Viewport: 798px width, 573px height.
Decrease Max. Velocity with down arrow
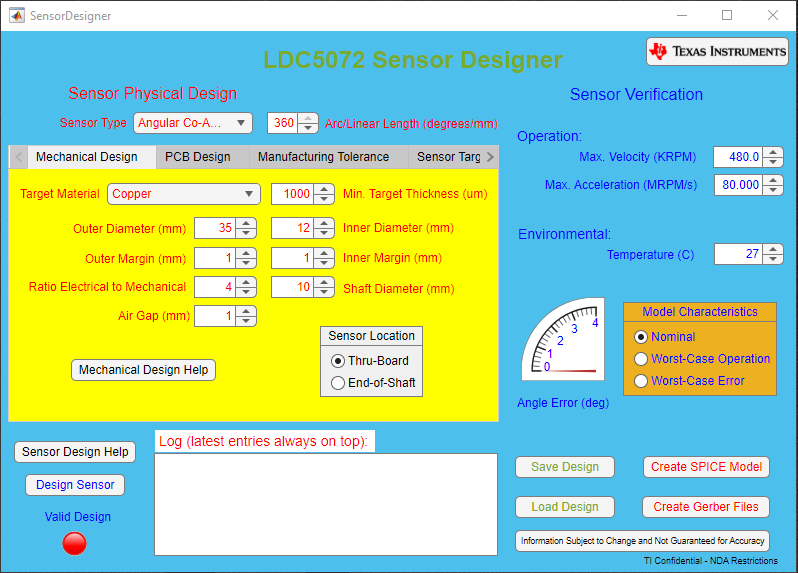pos(773,162)
